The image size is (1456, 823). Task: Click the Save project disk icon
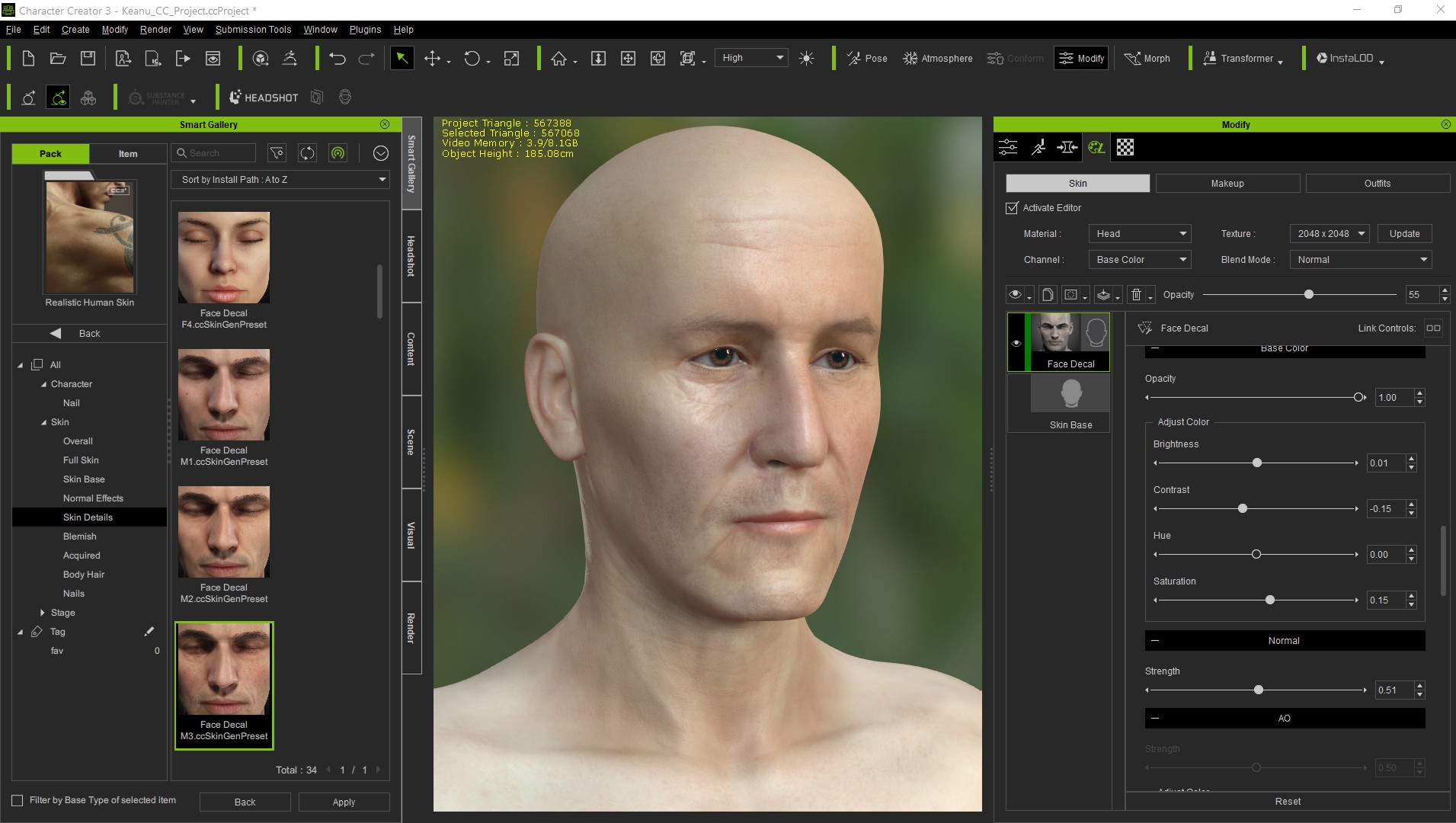click(88, 59)
